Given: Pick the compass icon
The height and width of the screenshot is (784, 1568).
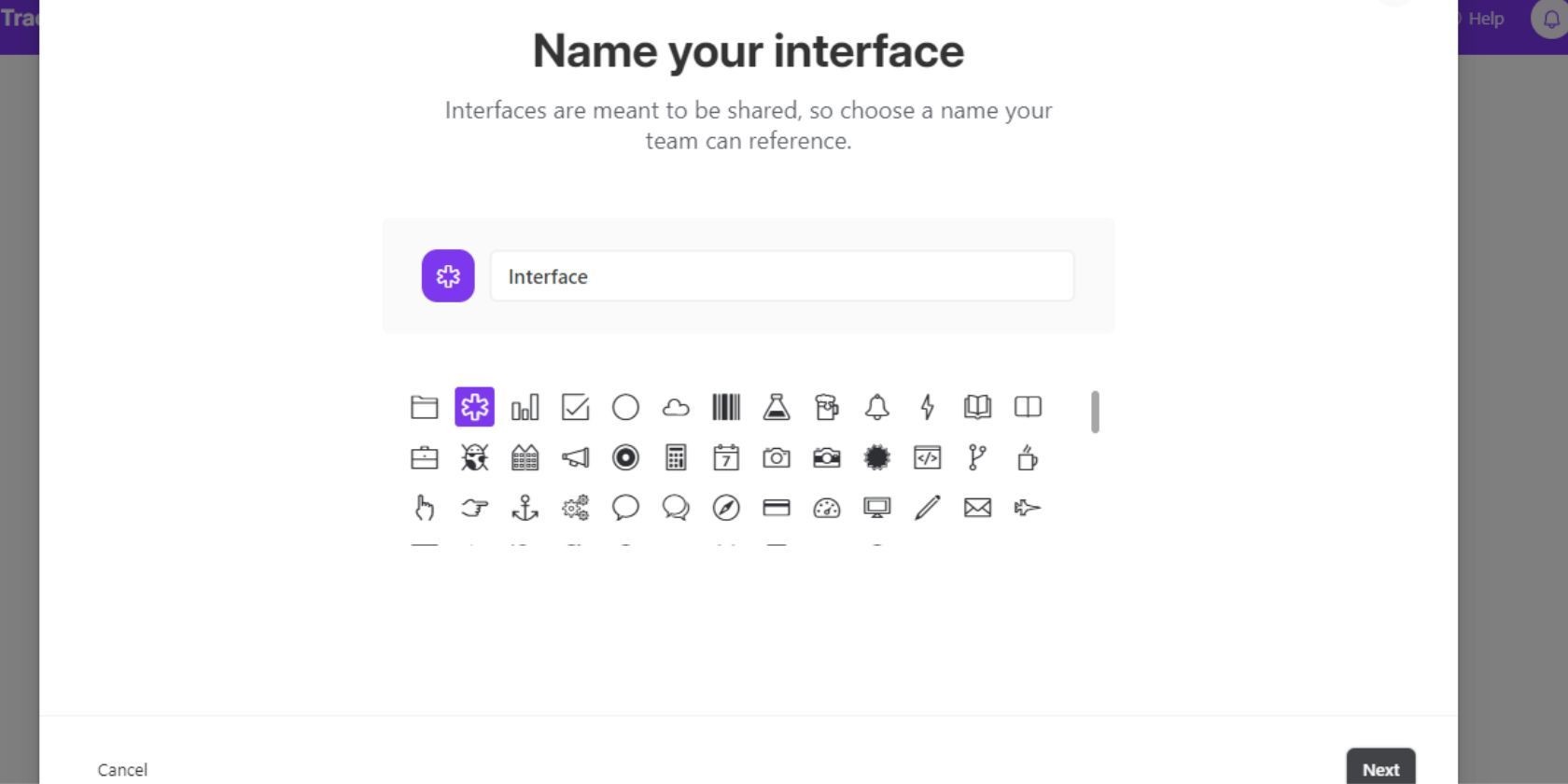Looking at the screenshot, I should click(x=726, y=508).
